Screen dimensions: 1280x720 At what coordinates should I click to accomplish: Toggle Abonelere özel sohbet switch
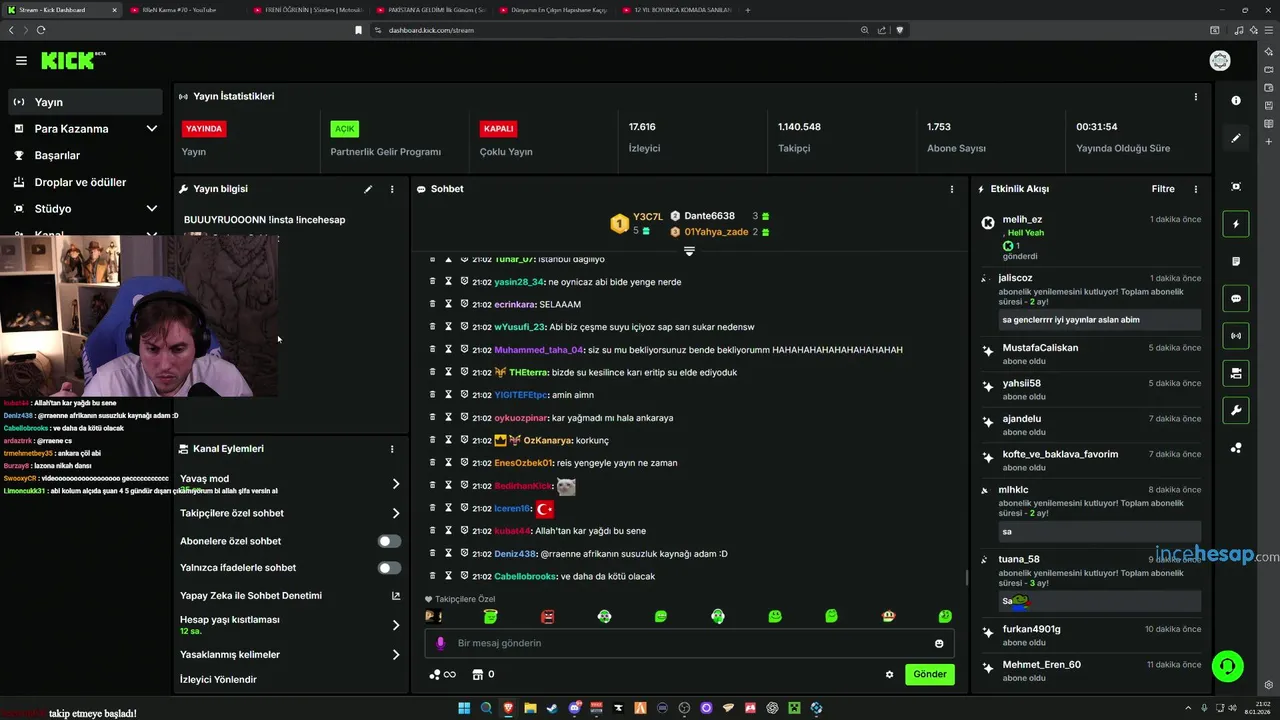389,541
